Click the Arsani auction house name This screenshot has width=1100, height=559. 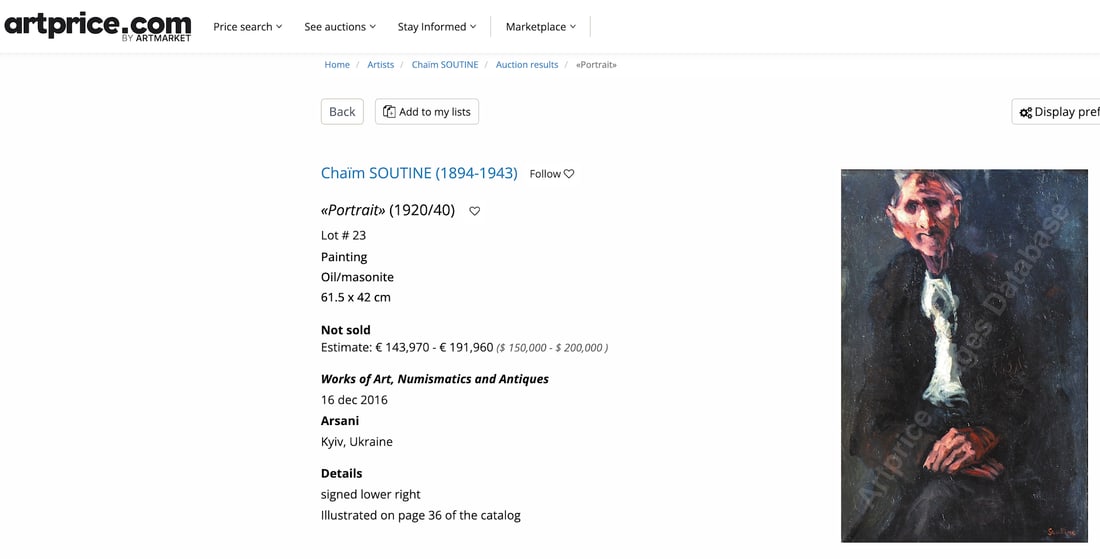tap(340, 421)
